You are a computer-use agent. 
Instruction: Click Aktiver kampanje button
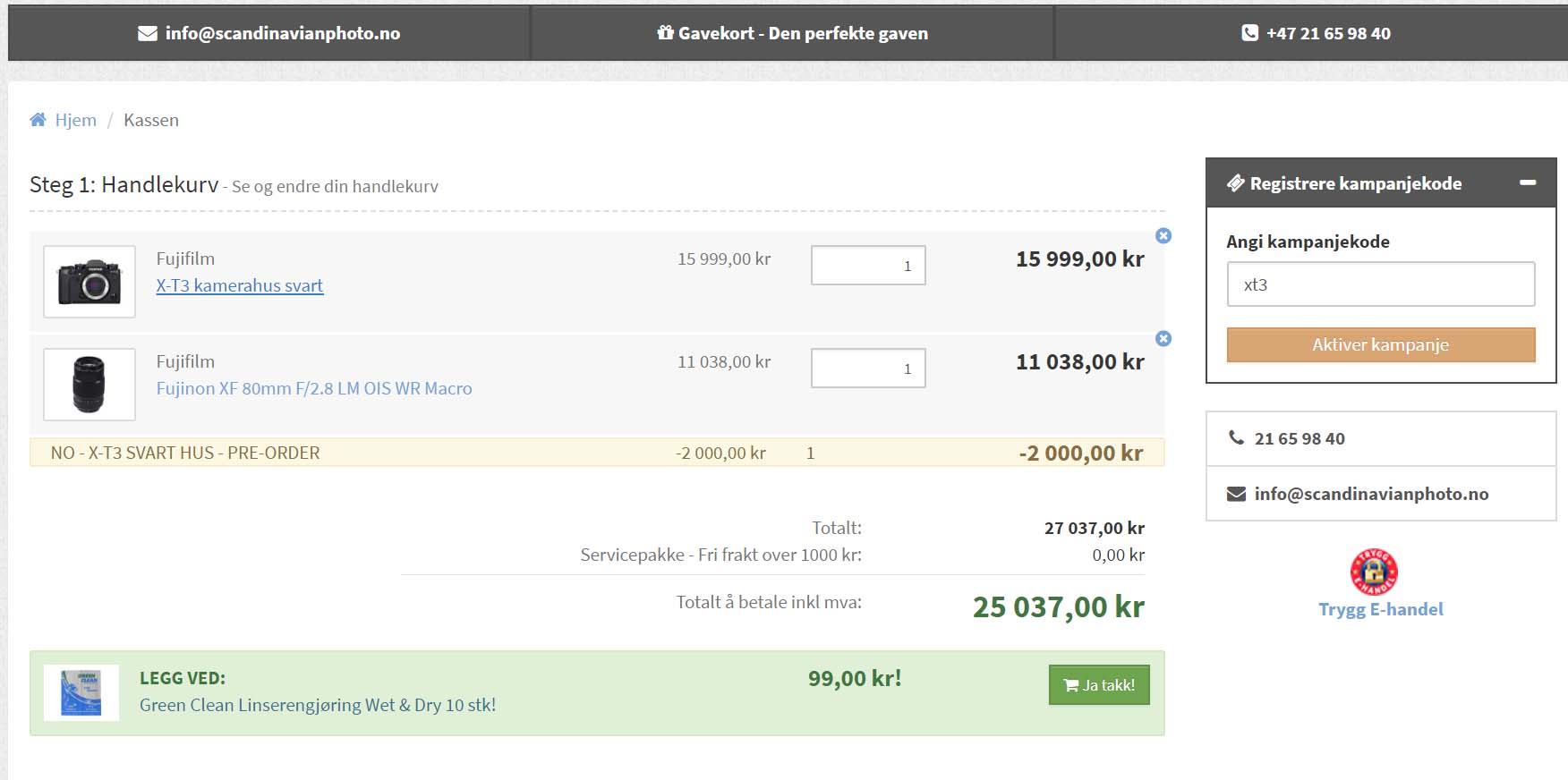tap(1381, 344)
